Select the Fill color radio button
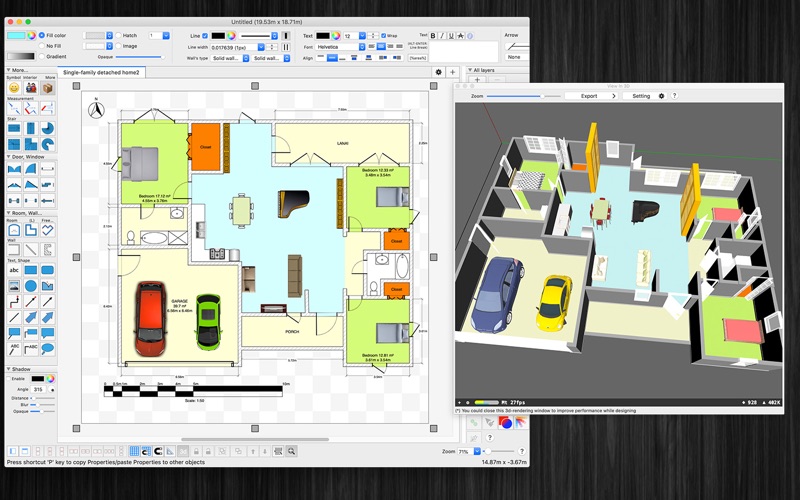 [x=42, y=35]
